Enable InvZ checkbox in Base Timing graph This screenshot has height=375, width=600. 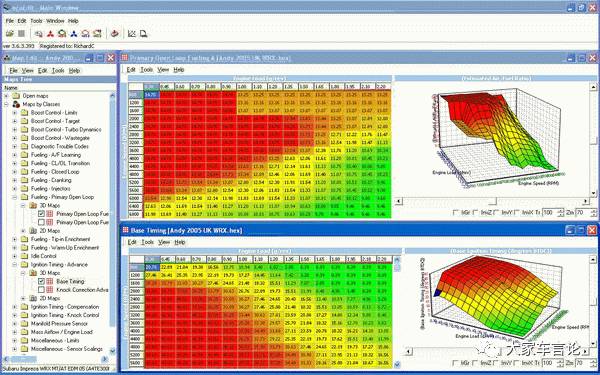point(475,362)
